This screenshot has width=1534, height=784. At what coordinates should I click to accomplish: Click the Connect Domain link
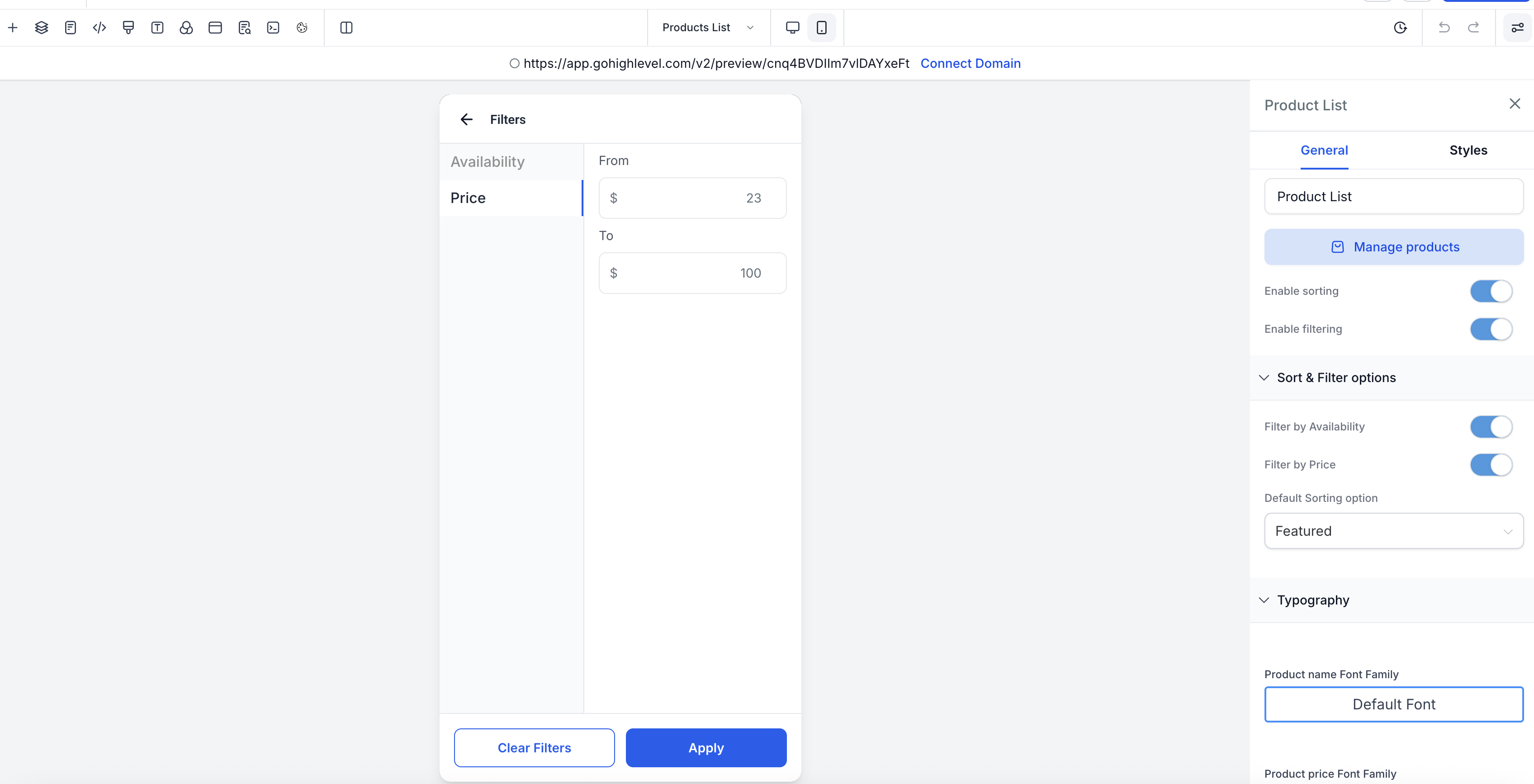[970, 64]
